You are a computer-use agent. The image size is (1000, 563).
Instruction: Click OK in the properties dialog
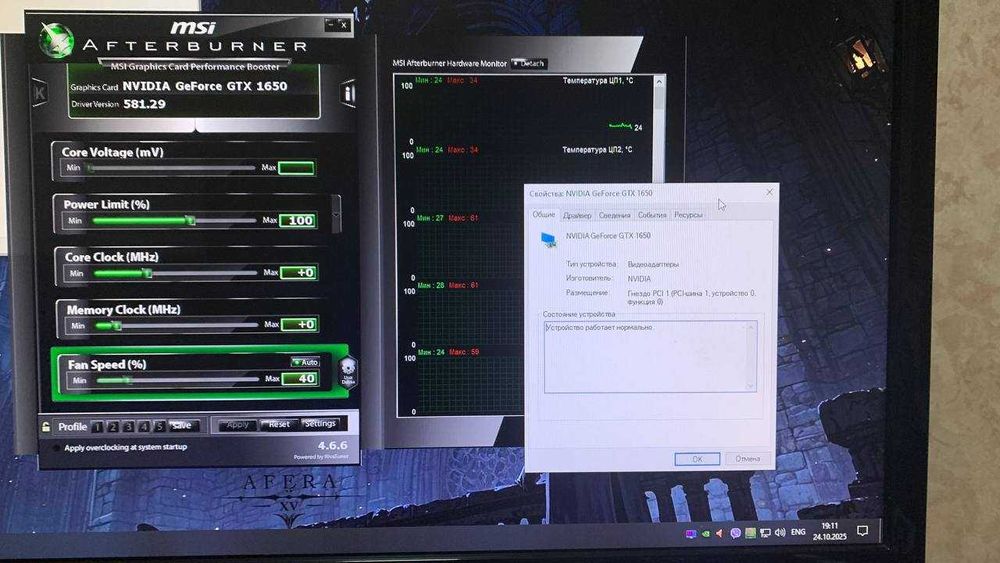[x=697, y=458]
